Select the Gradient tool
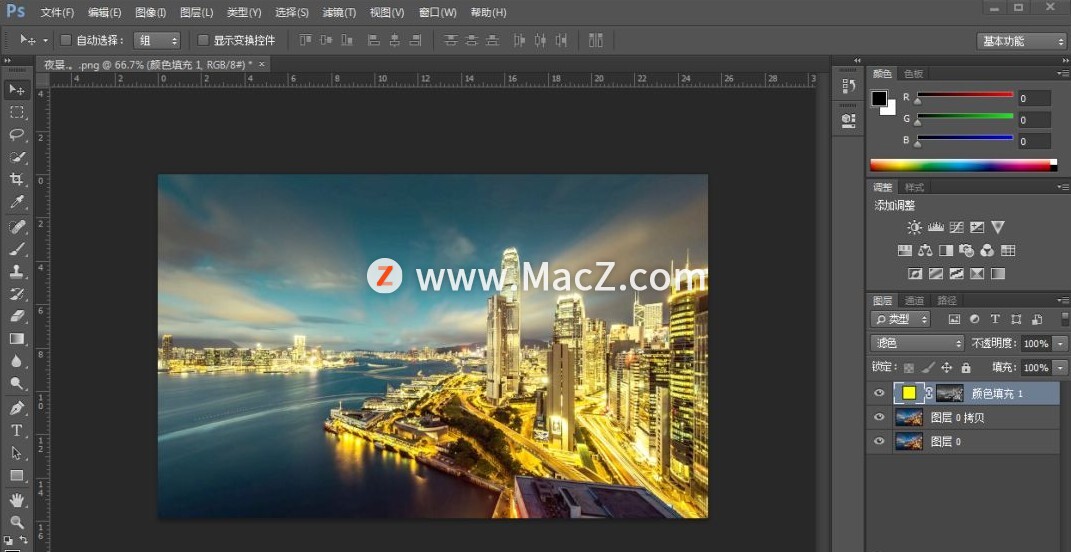This screenshot has width=1071, height=552. pos(17,339)
